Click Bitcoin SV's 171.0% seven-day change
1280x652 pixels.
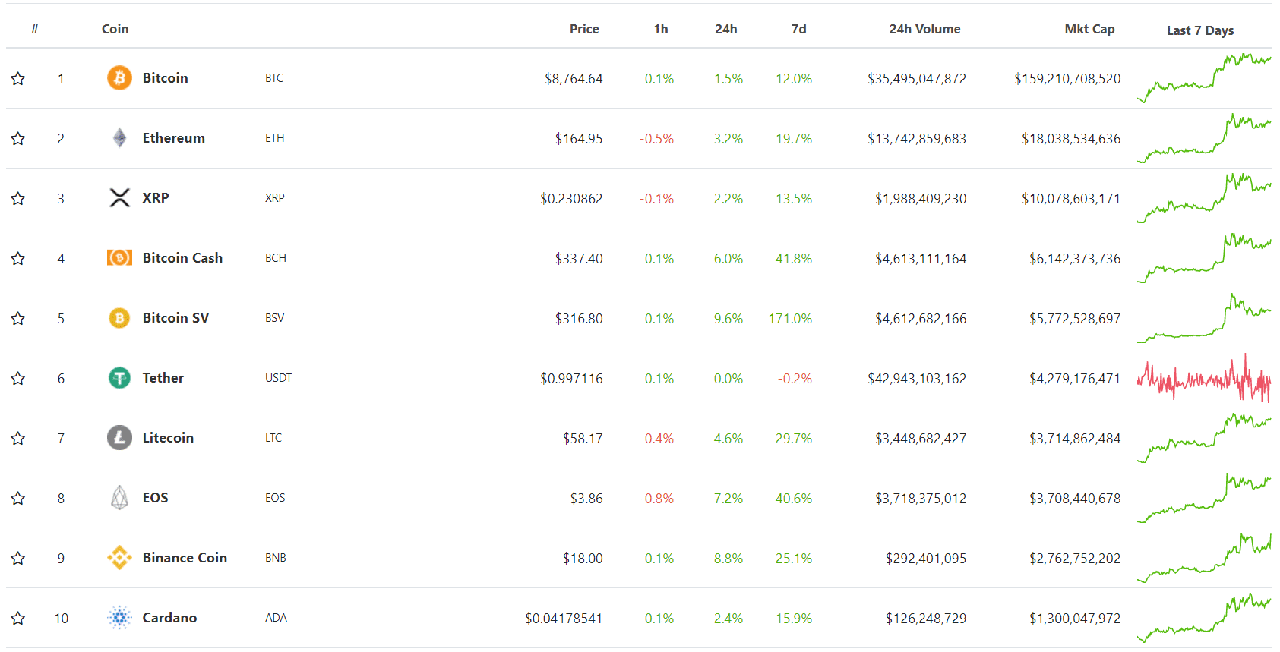click(791, 318)
